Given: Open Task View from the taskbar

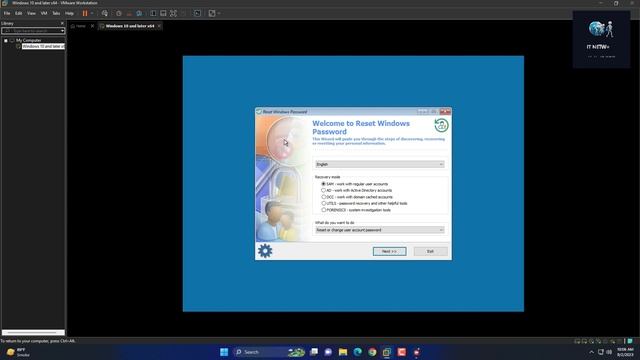Looking at the screenshot, I should pyautogui.click(x=314, y=352).
